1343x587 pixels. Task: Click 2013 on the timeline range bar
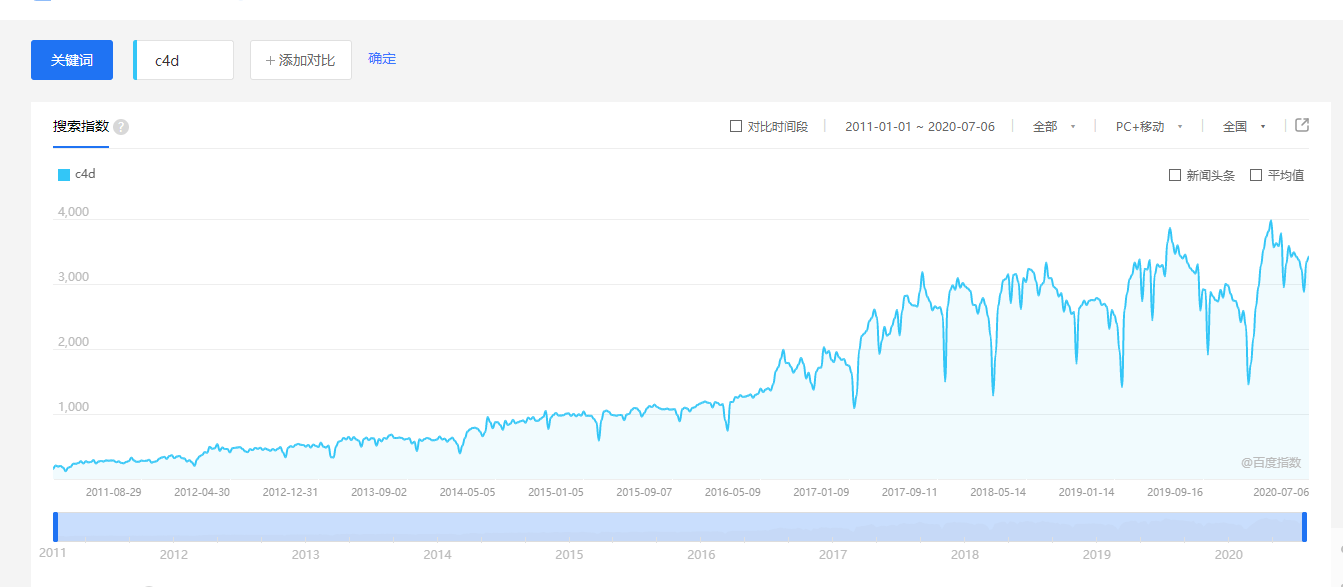point(305,554)
